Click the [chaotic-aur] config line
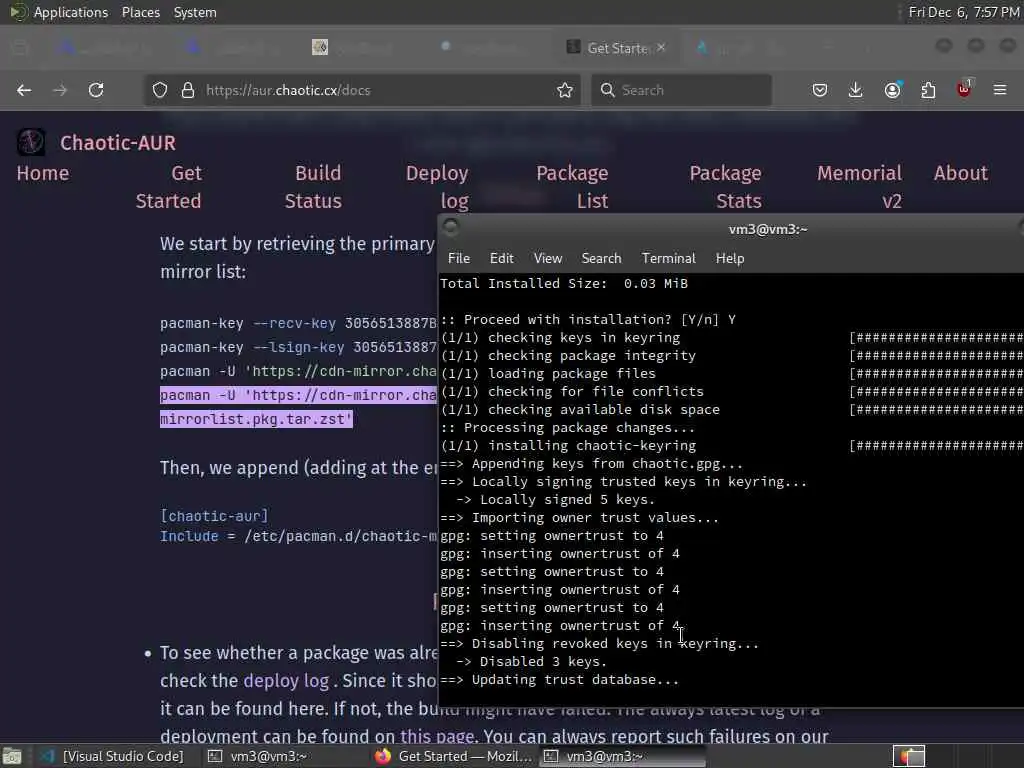 (x=214, y=516)
